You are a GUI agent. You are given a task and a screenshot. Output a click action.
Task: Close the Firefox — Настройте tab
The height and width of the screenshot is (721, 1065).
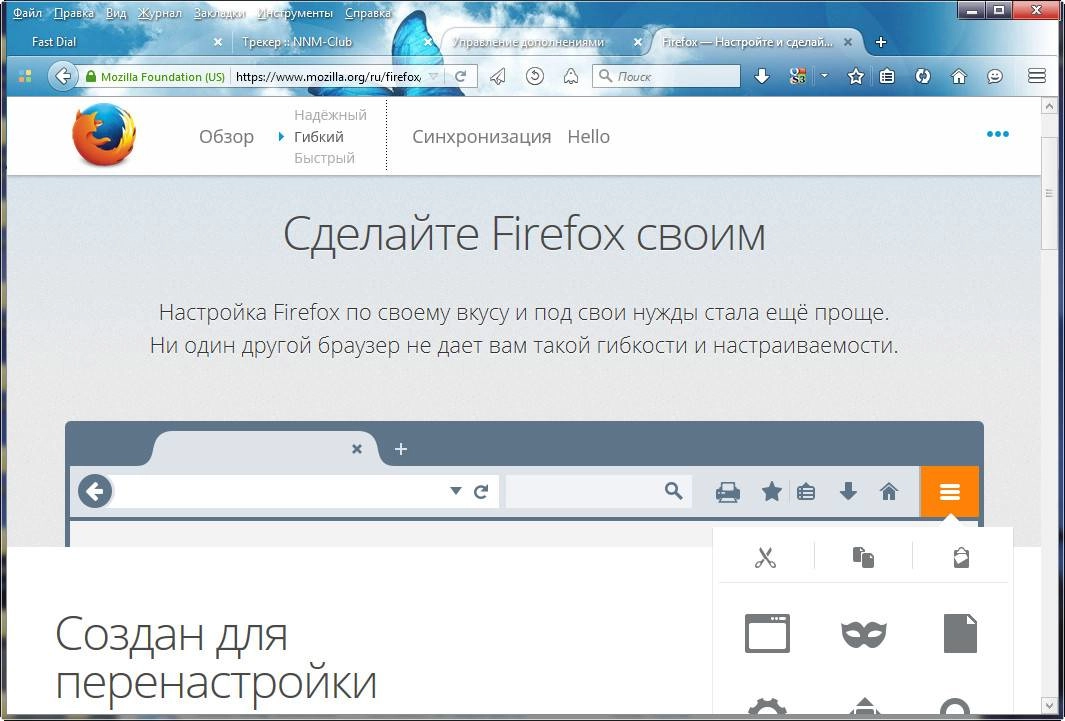pyautogui.click(x=848, y=42)
